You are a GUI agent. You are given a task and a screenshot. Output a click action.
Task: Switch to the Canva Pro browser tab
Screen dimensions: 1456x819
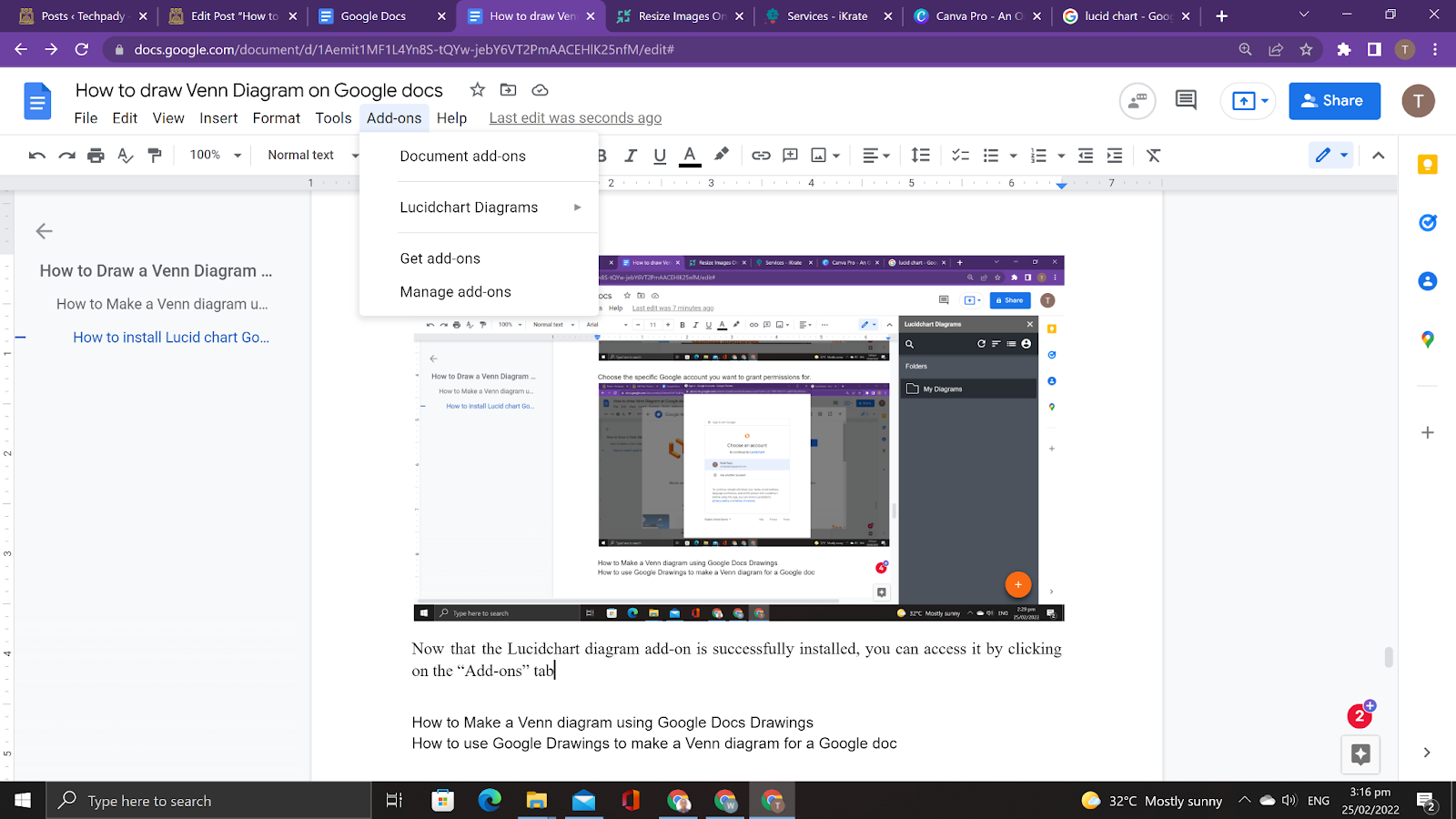pyautogui.click(x=978, y=16)
